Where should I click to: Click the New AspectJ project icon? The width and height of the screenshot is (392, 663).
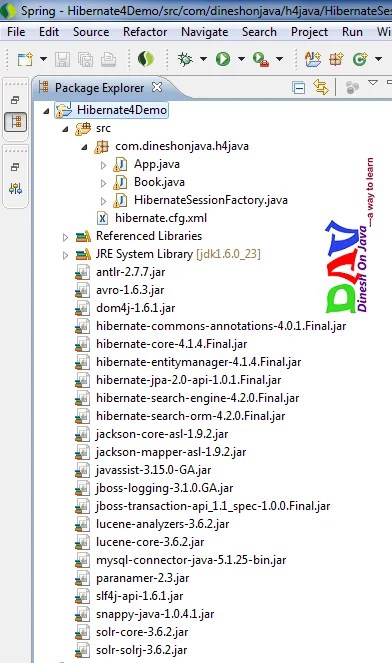point(313,59)
